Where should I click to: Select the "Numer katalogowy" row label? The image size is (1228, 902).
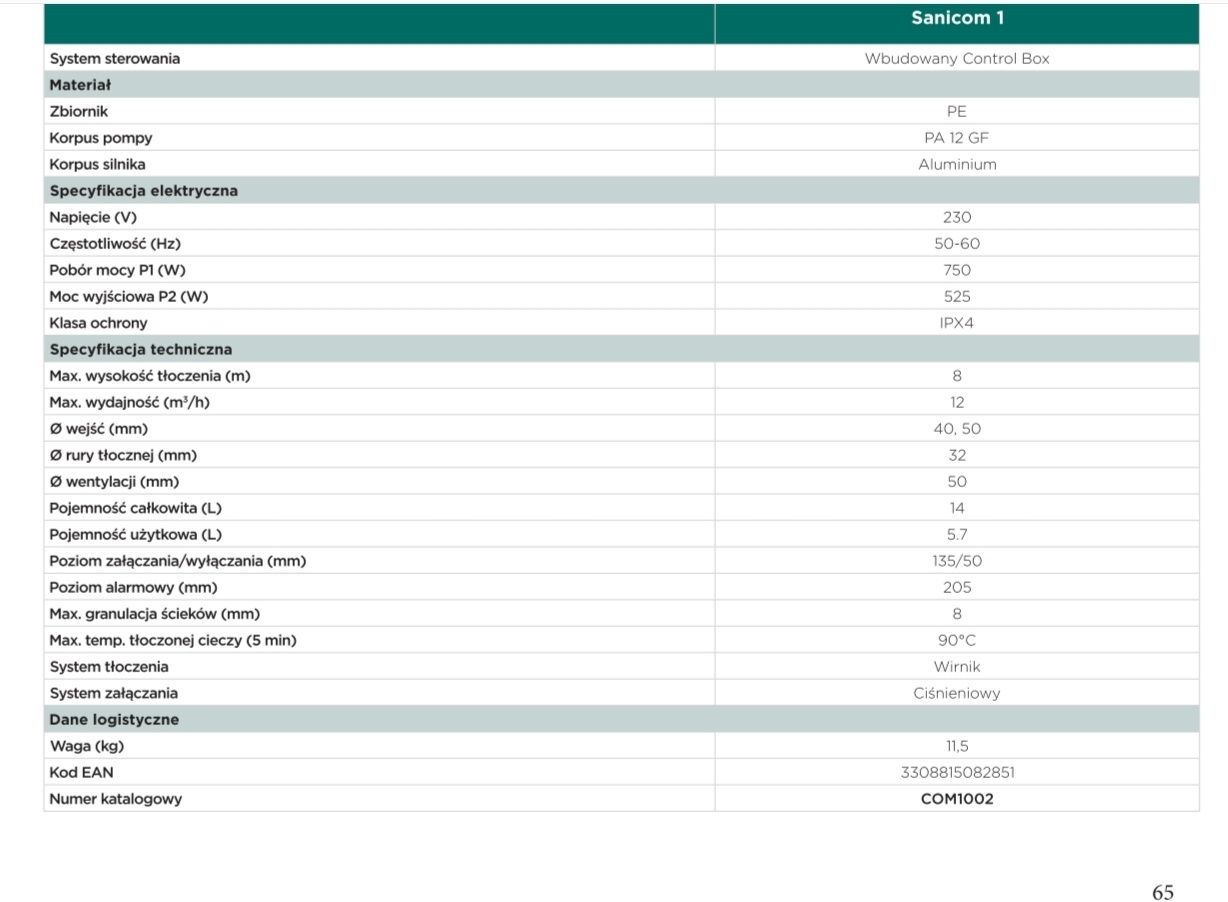[x=115, y=799]
